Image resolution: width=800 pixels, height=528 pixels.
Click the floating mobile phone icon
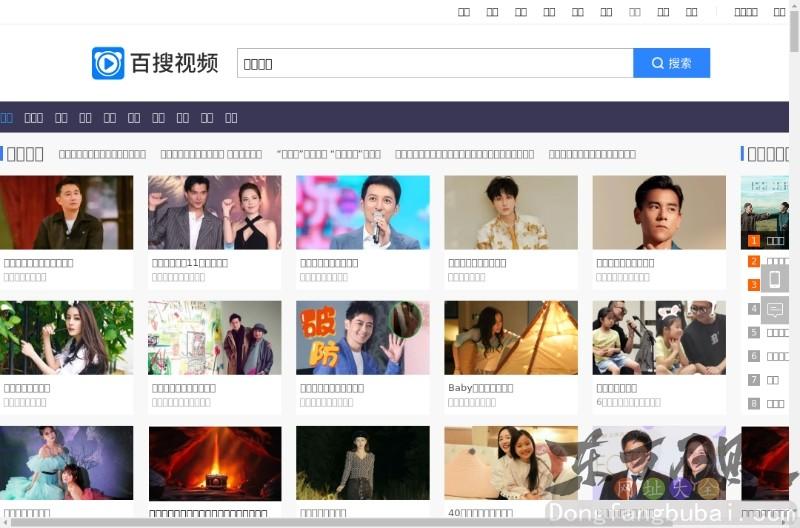774,280
